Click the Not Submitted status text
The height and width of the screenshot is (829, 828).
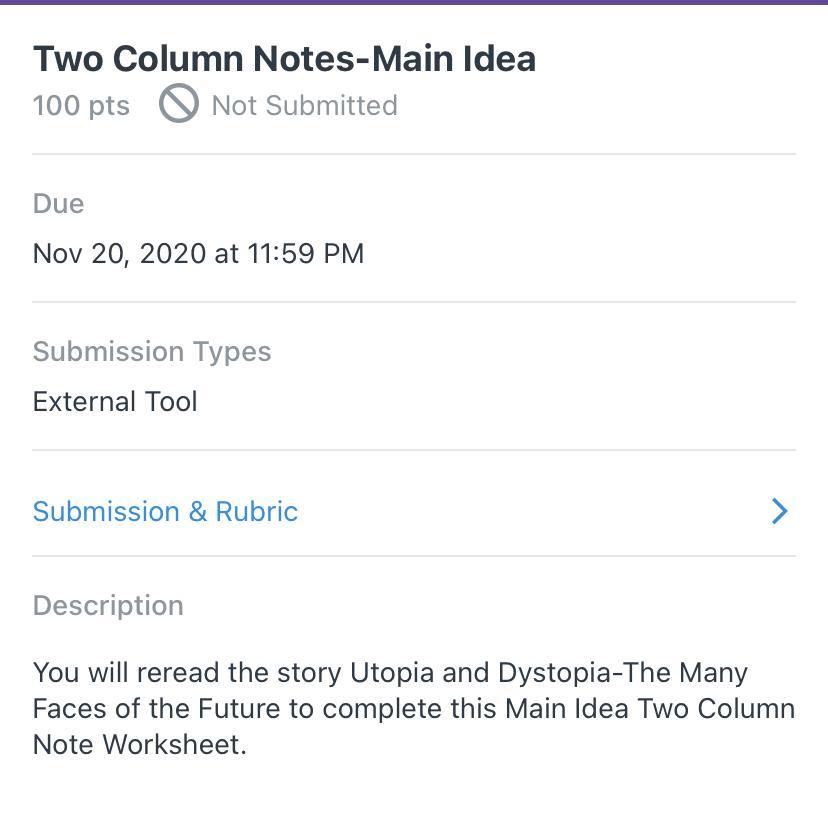tap(304, 105)
